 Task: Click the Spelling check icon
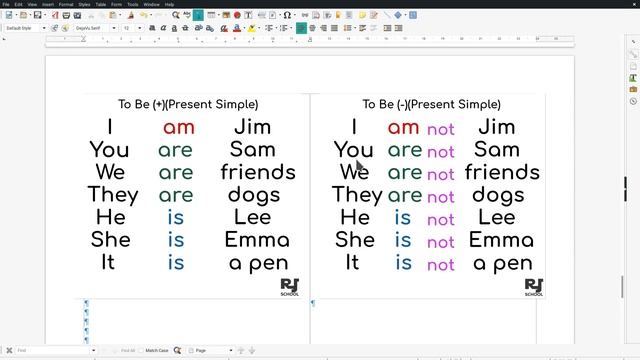click(187, 15)
